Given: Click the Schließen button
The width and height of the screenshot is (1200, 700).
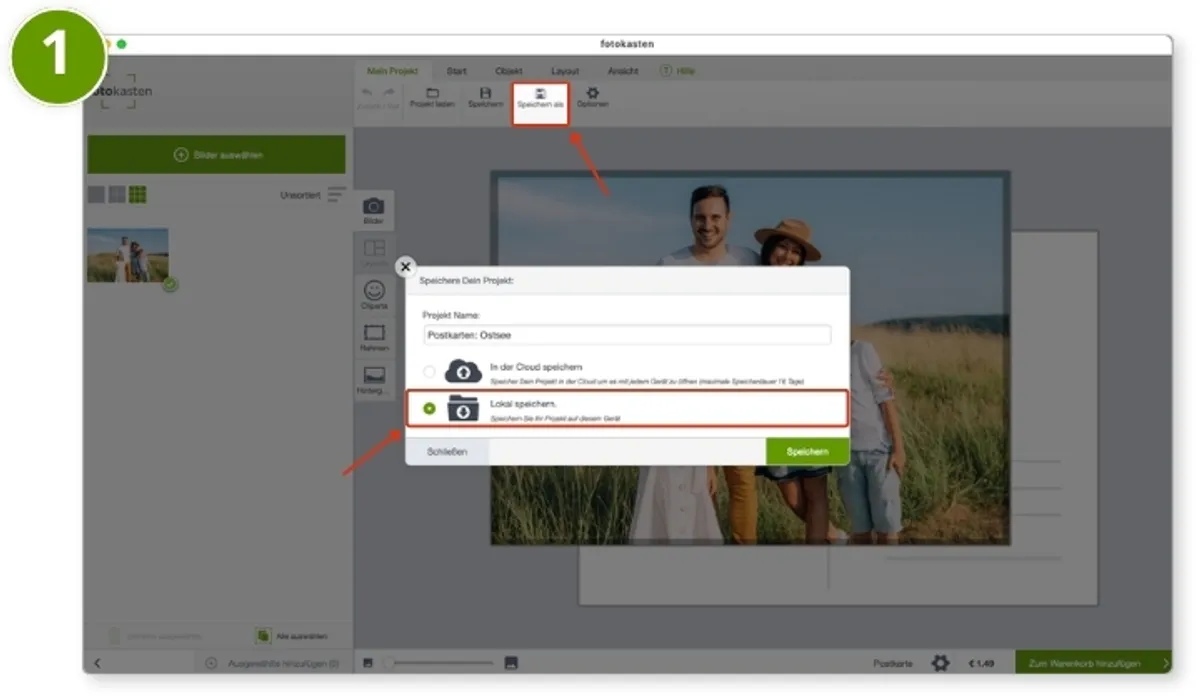Looking at the screenshot, I should pos(447,451).
